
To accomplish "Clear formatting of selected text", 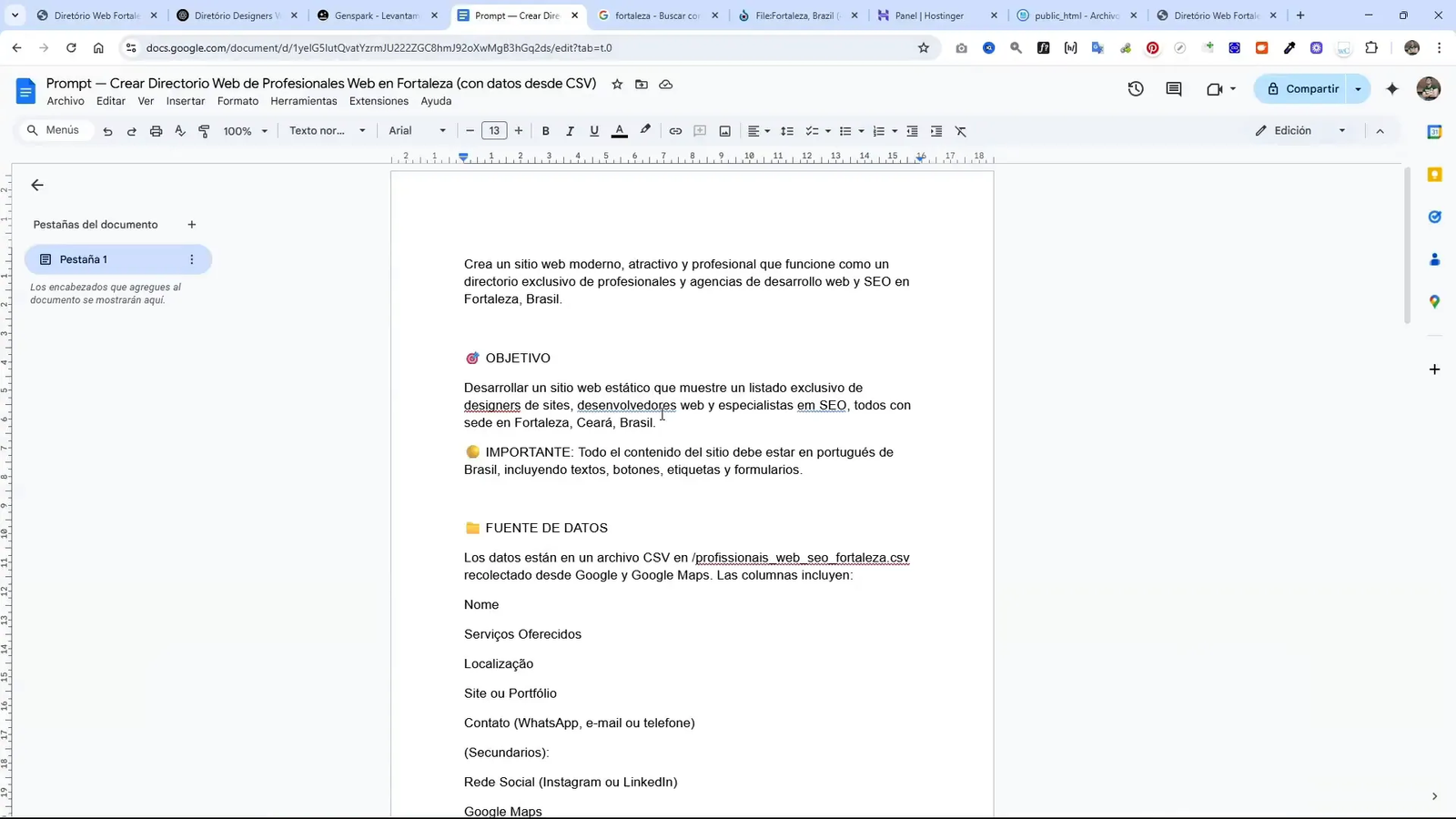I will (x=961, y=131).
